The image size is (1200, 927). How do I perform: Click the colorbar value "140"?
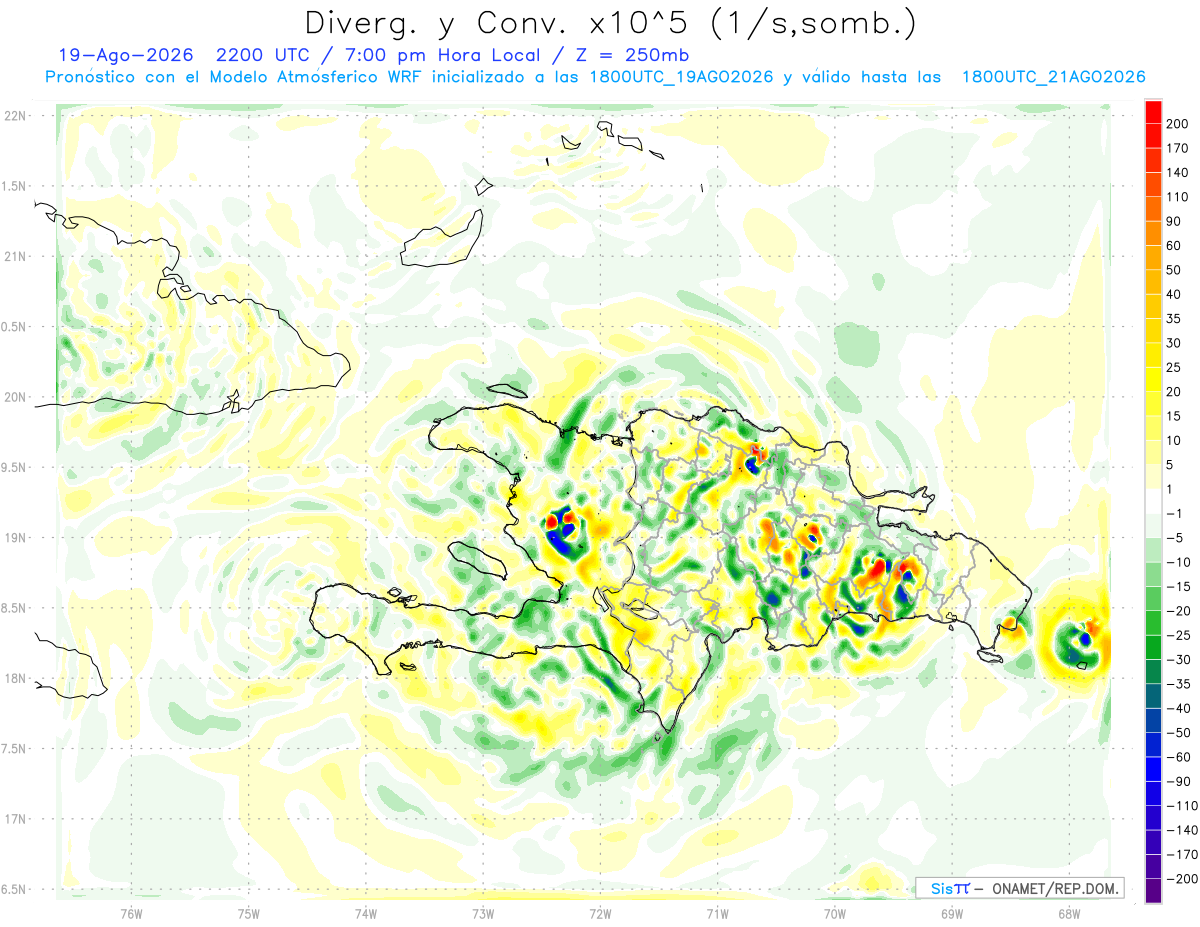pos(1176,173)
